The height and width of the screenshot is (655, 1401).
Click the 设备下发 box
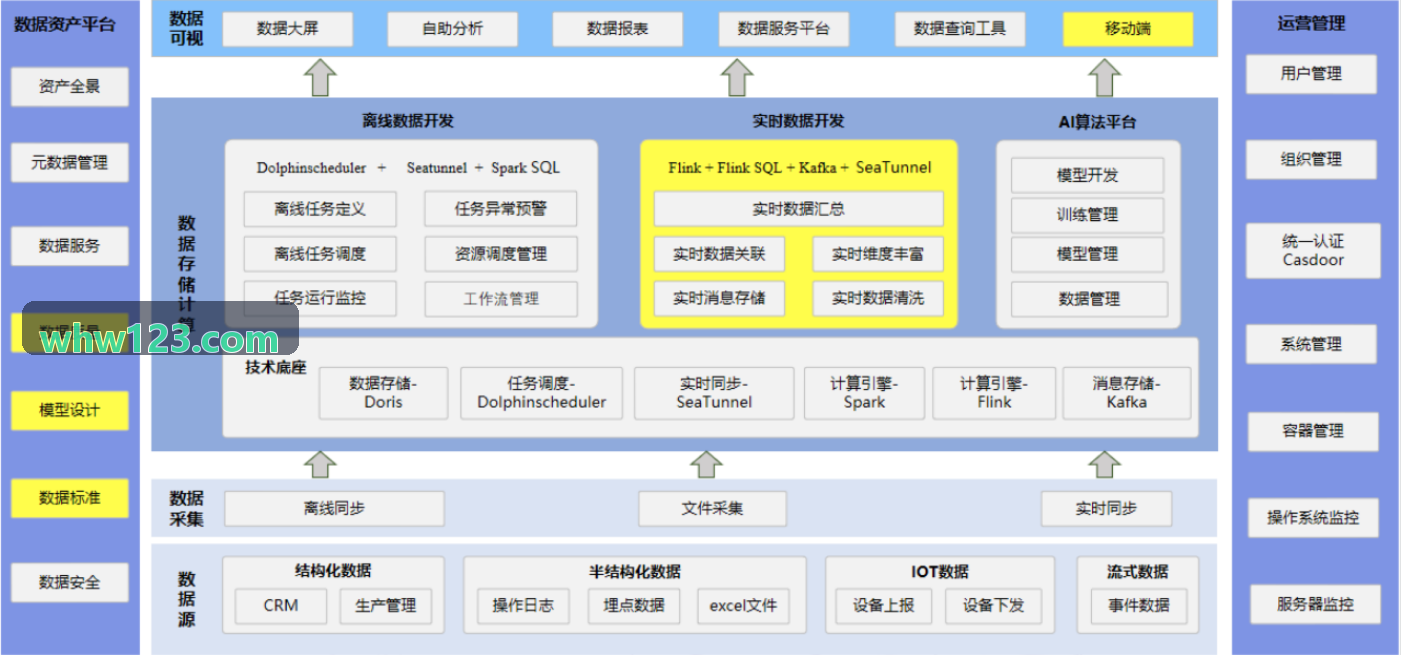tap(994, 606)
